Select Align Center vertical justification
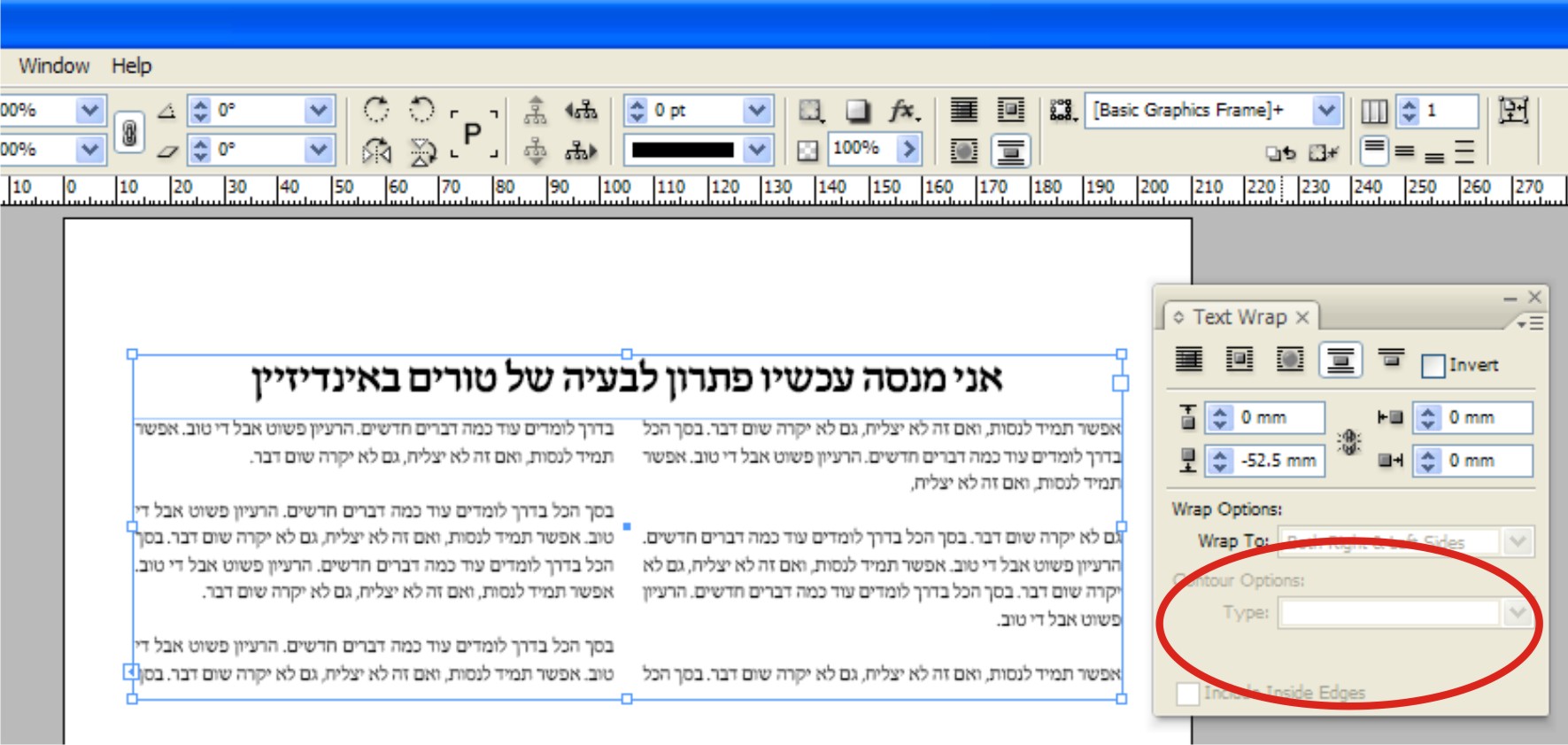1568x745 pixels. click(1404, 151)
